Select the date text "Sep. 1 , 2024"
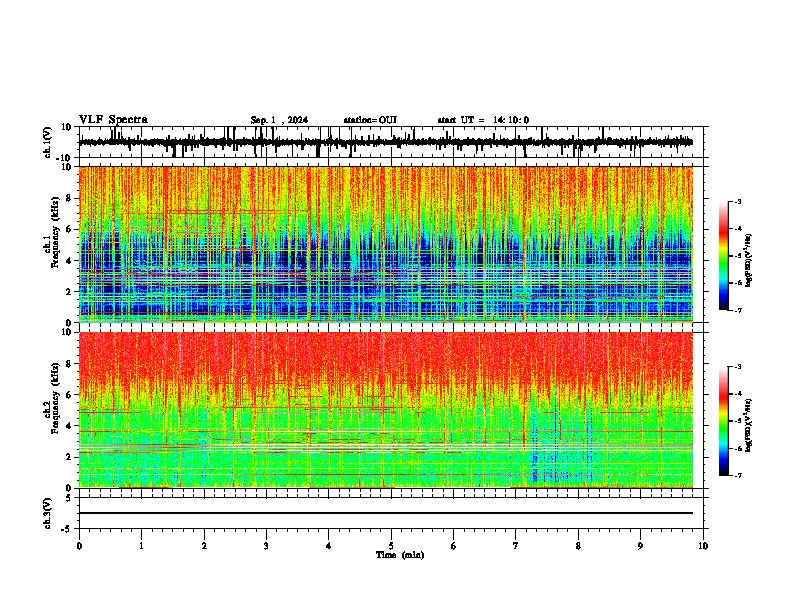The image size is (792, 612). (279, 120)
